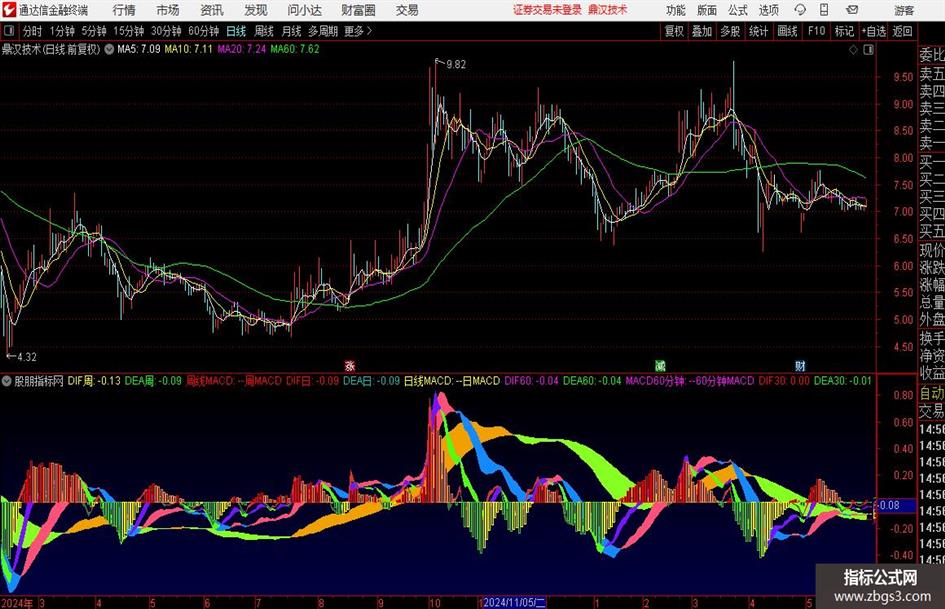Switch to 30分钟 period tab

click(166, 31)
